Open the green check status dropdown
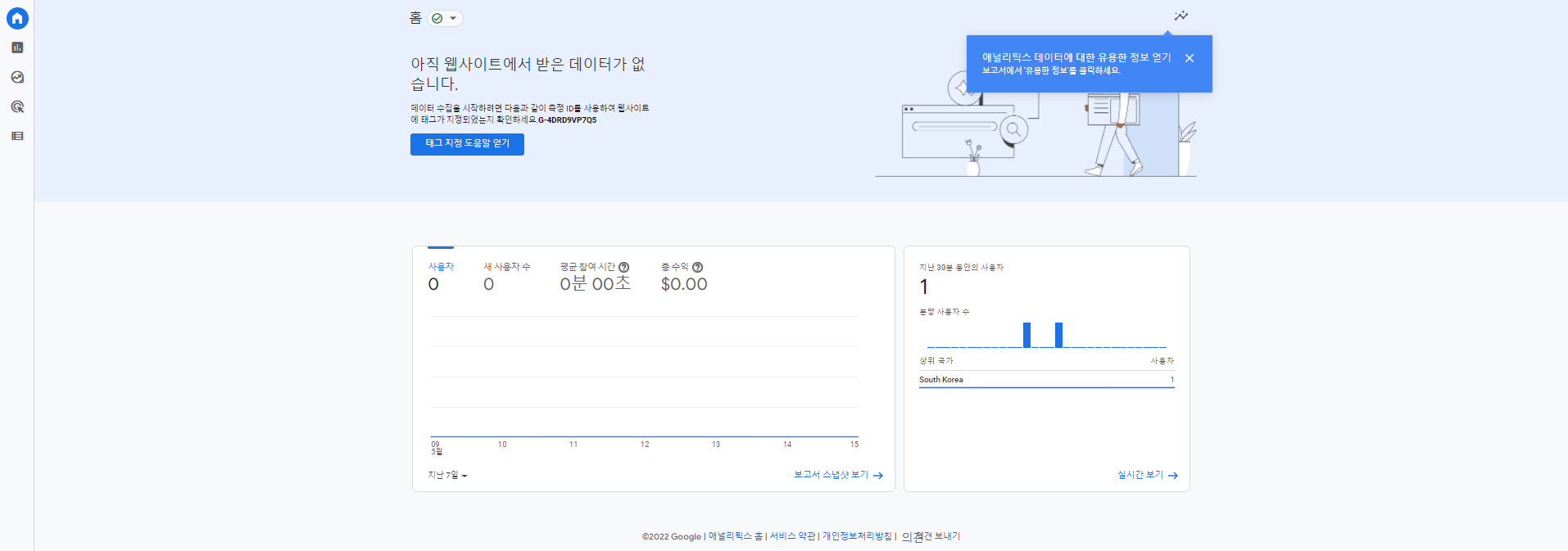The height and width of the screenshot is (551, 1568). pyautogui.click(x=445, y=18)
